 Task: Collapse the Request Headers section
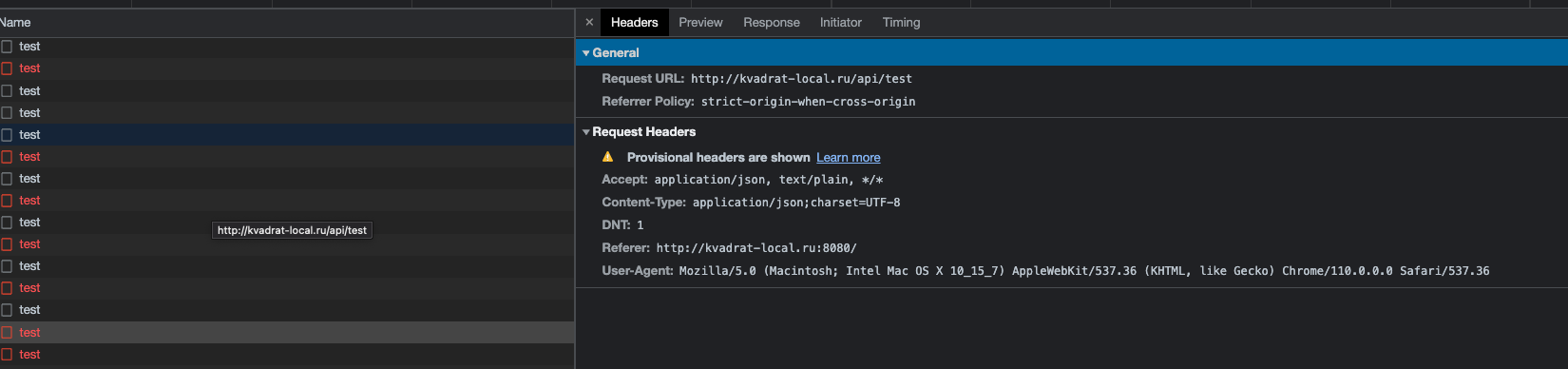(x=586, y=132)
